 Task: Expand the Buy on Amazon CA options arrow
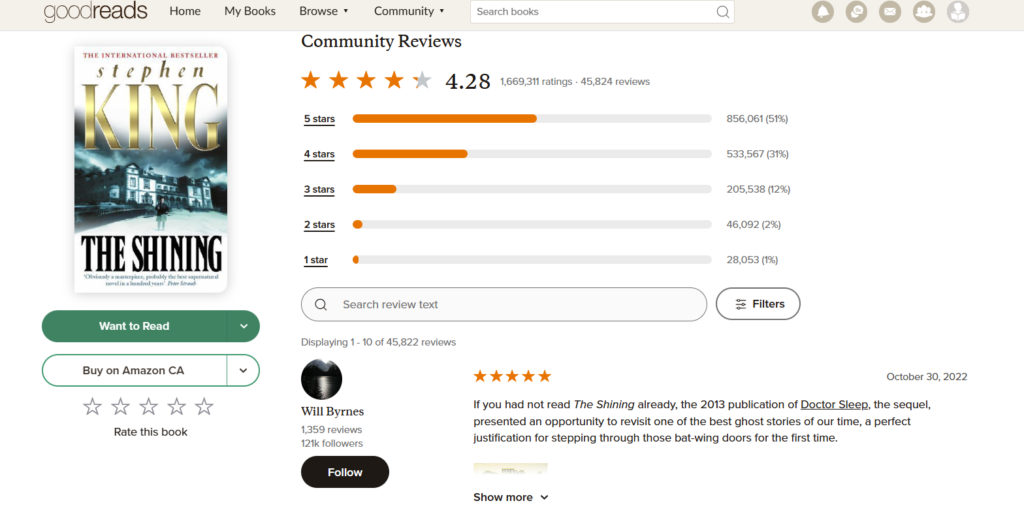click(x=243, y=370)
